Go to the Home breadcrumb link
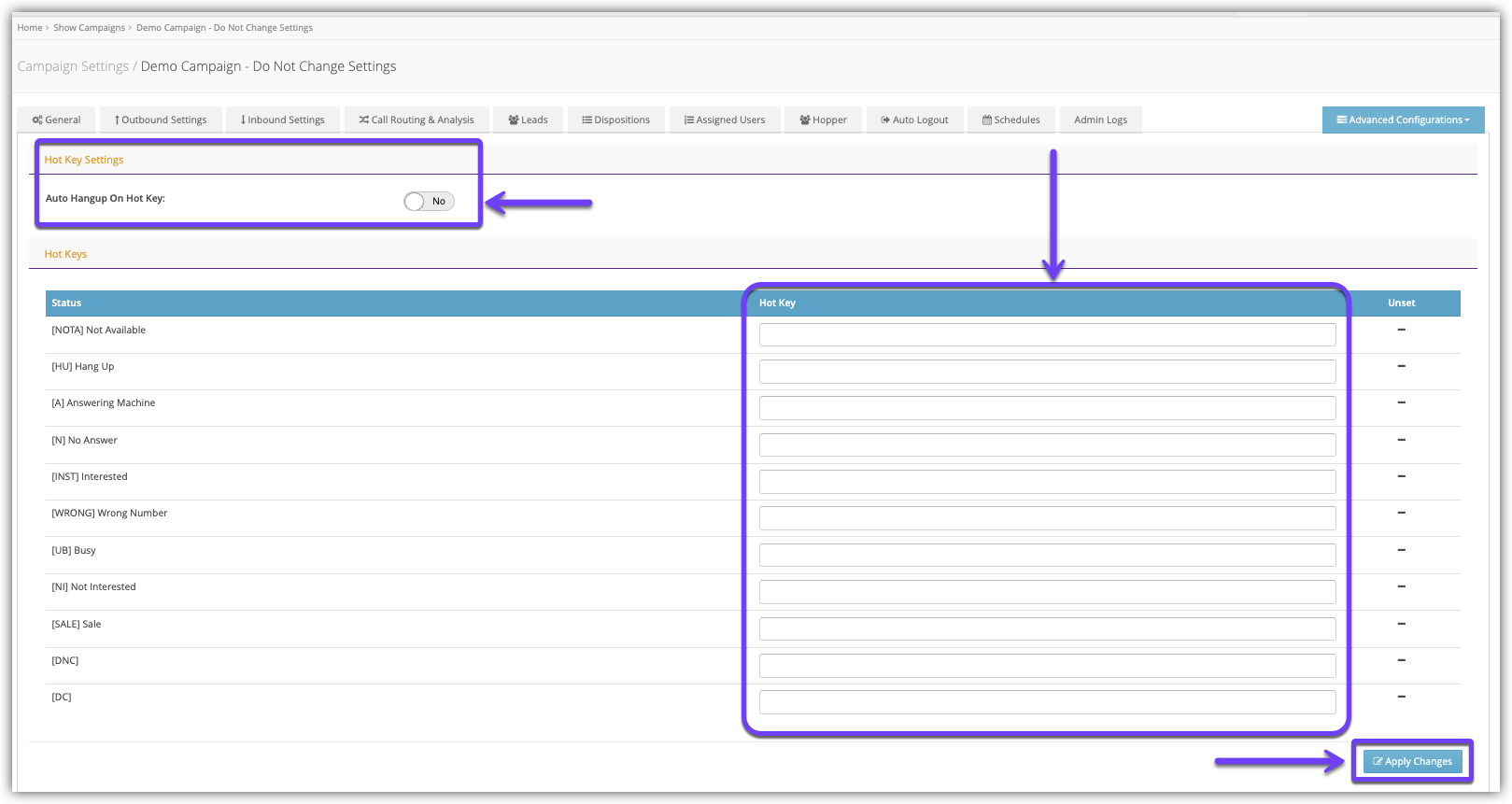 click(x=30, y=28)
